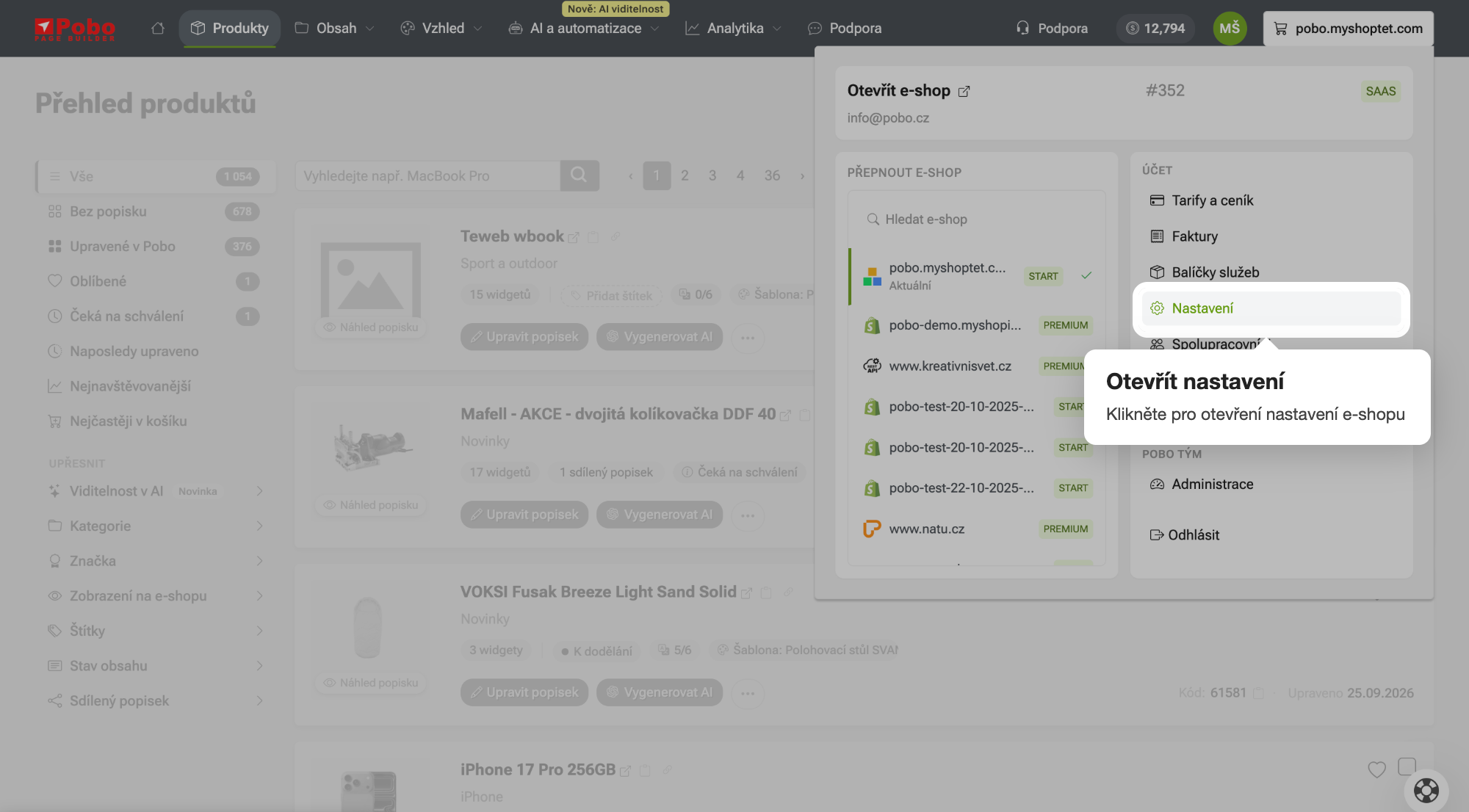Filter by Upravené v Pobo
The width and height of the screenshot is (1469, 812).
(156, 247)
